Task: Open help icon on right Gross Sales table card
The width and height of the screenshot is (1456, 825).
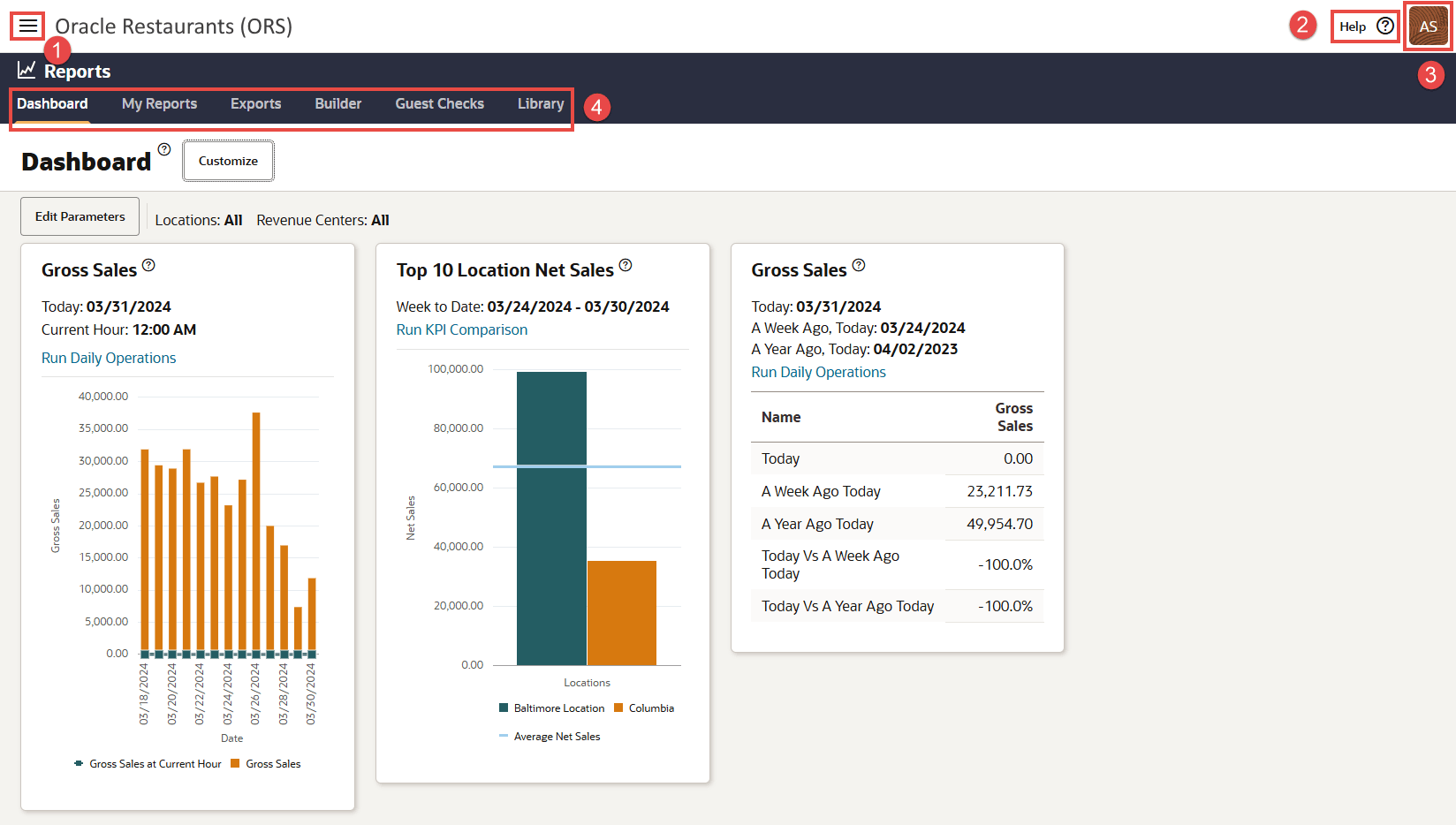Action: pyautogui.click(x=859, y=265)
